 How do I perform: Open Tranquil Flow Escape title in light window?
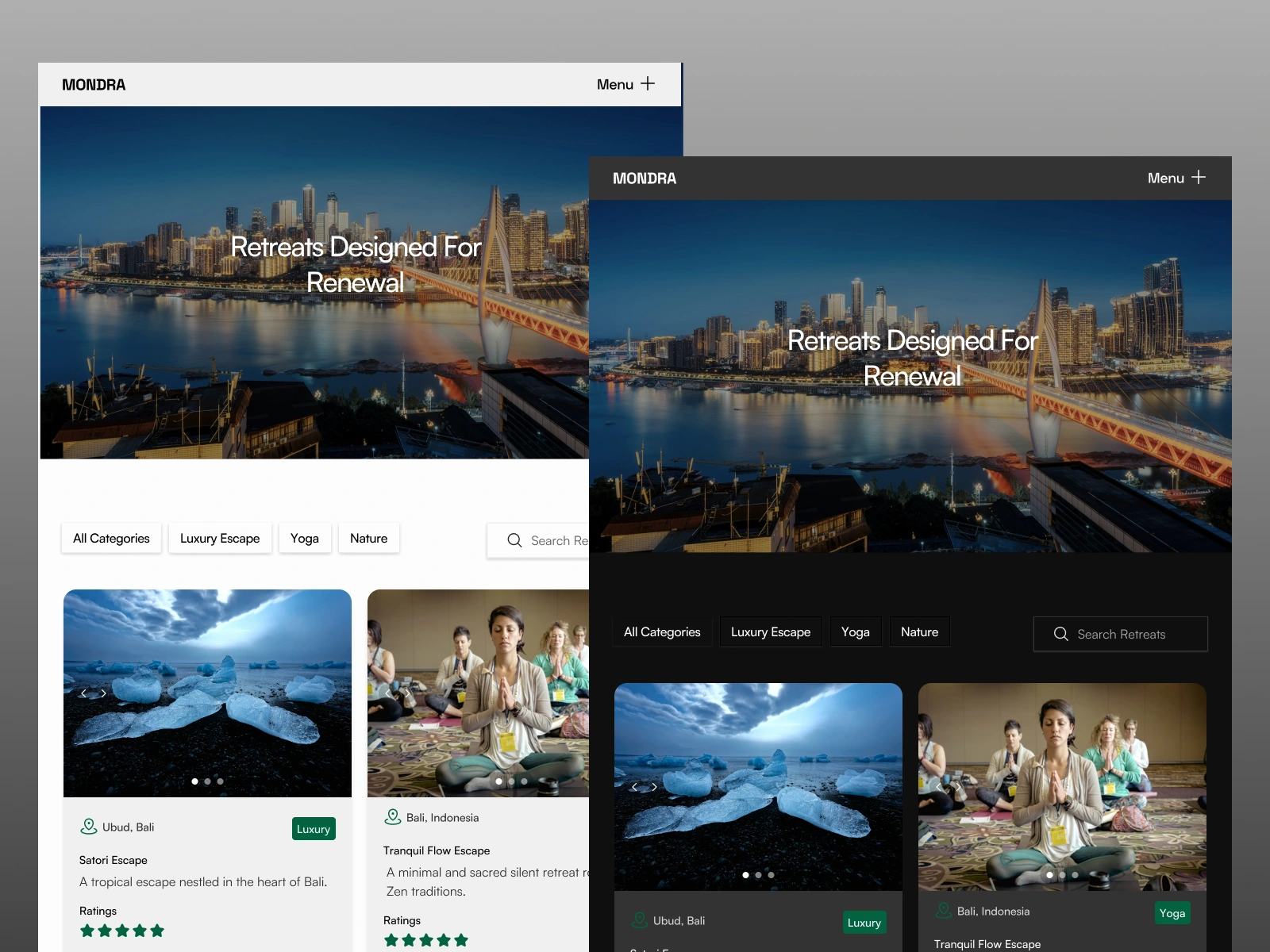437,850
